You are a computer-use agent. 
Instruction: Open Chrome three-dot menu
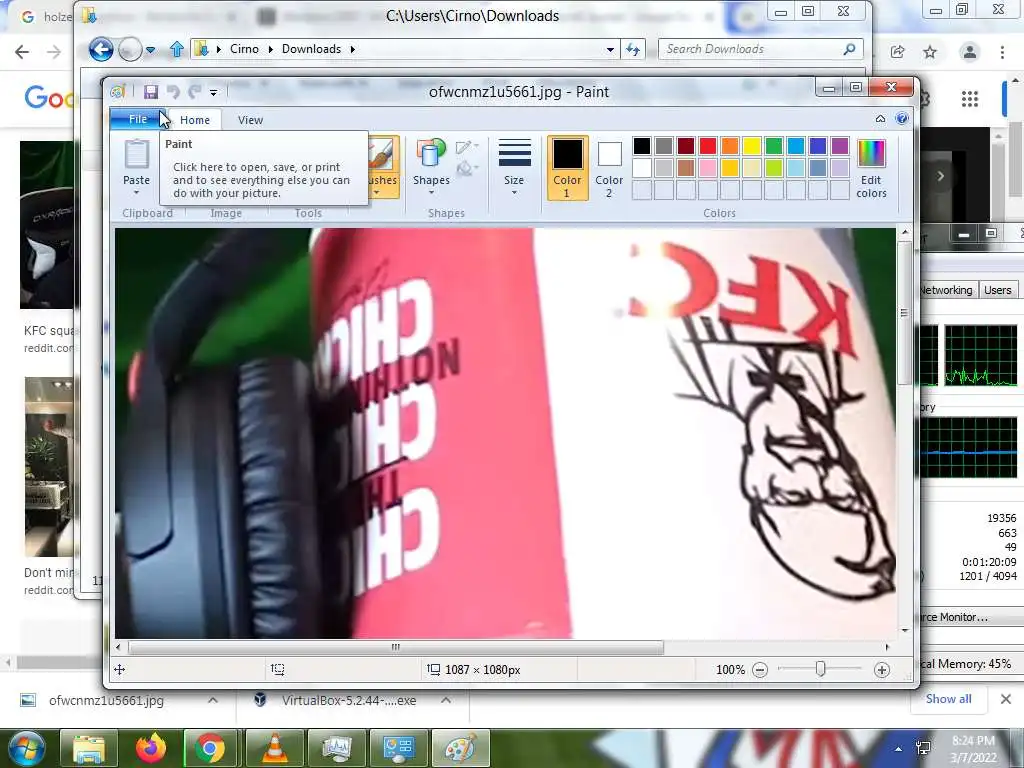click(1002, 52)
